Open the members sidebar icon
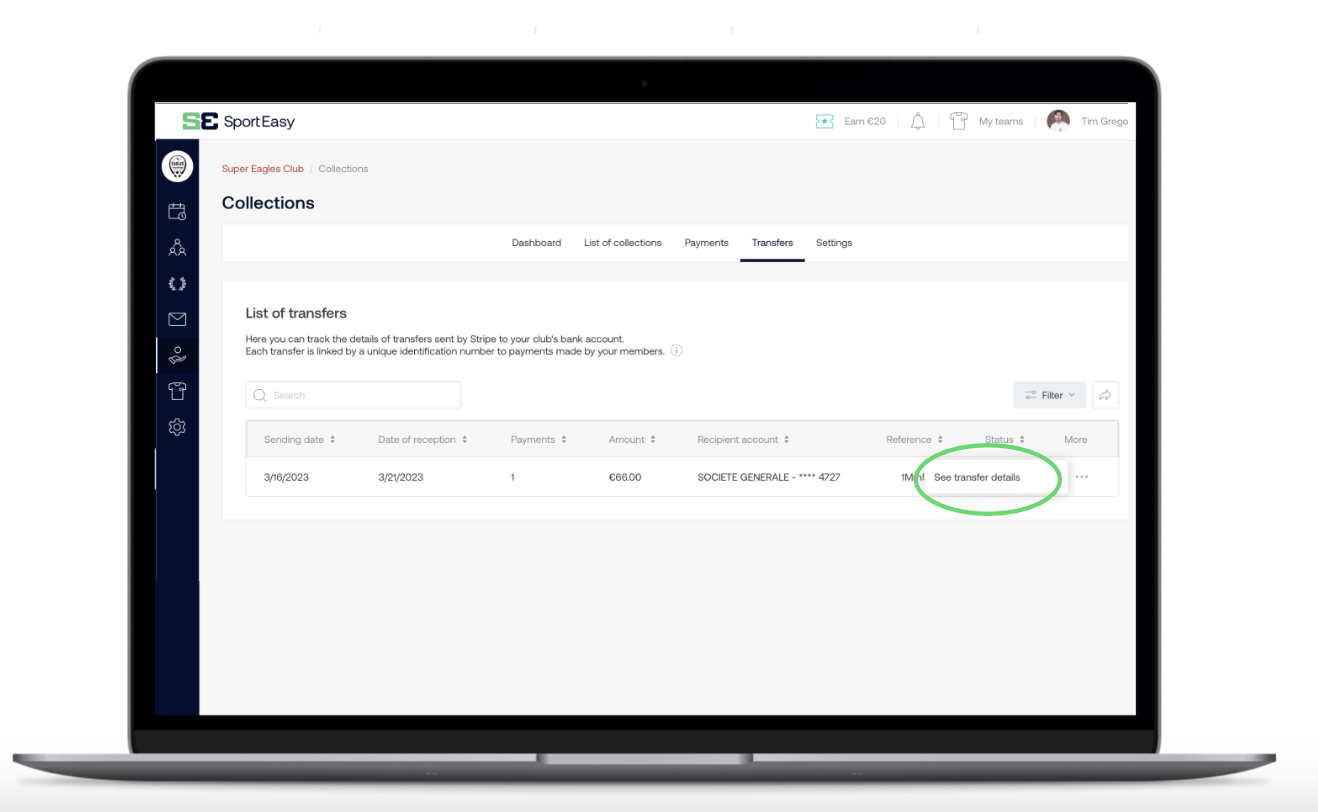1318x812 pixels. (x=177, y=247)
